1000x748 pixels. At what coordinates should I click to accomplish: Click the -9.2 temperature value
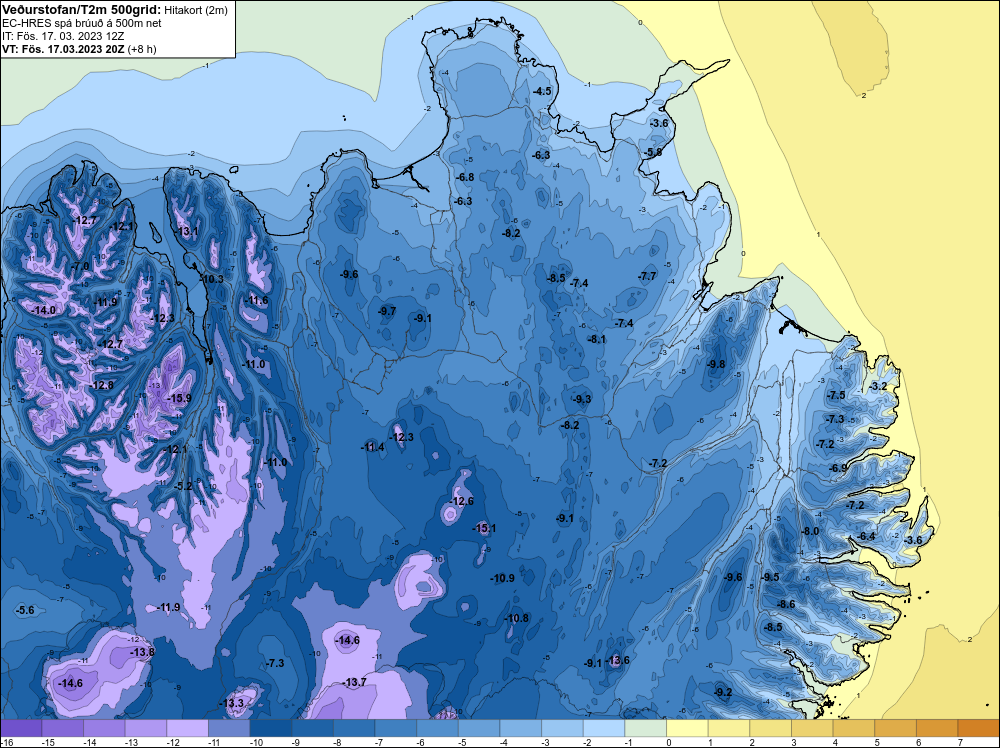click(x=722, y=693)
